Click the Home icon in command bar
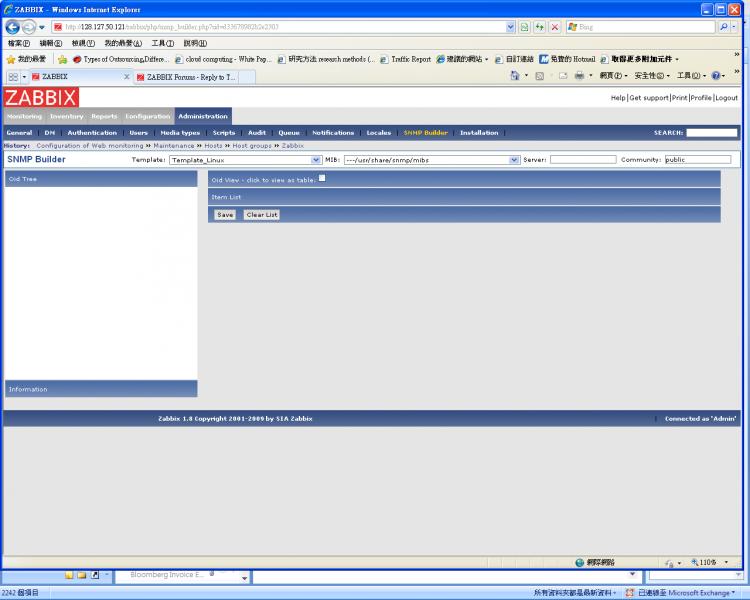Screen dimensions: 750x600 515,76
